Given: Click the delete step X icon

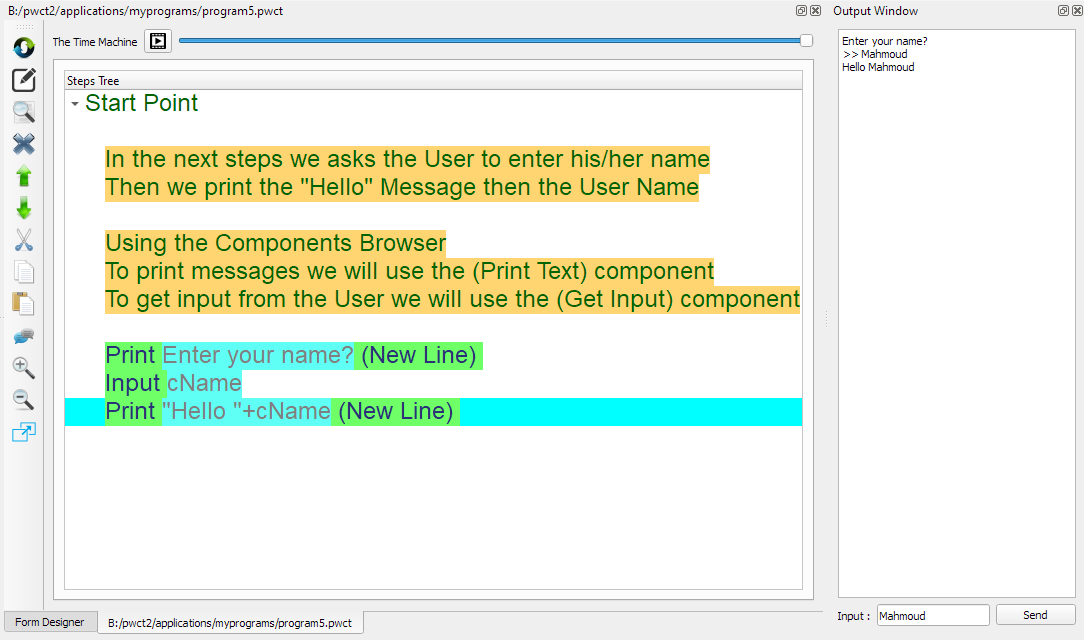Looking at the screenshot, I should [24, 144].
